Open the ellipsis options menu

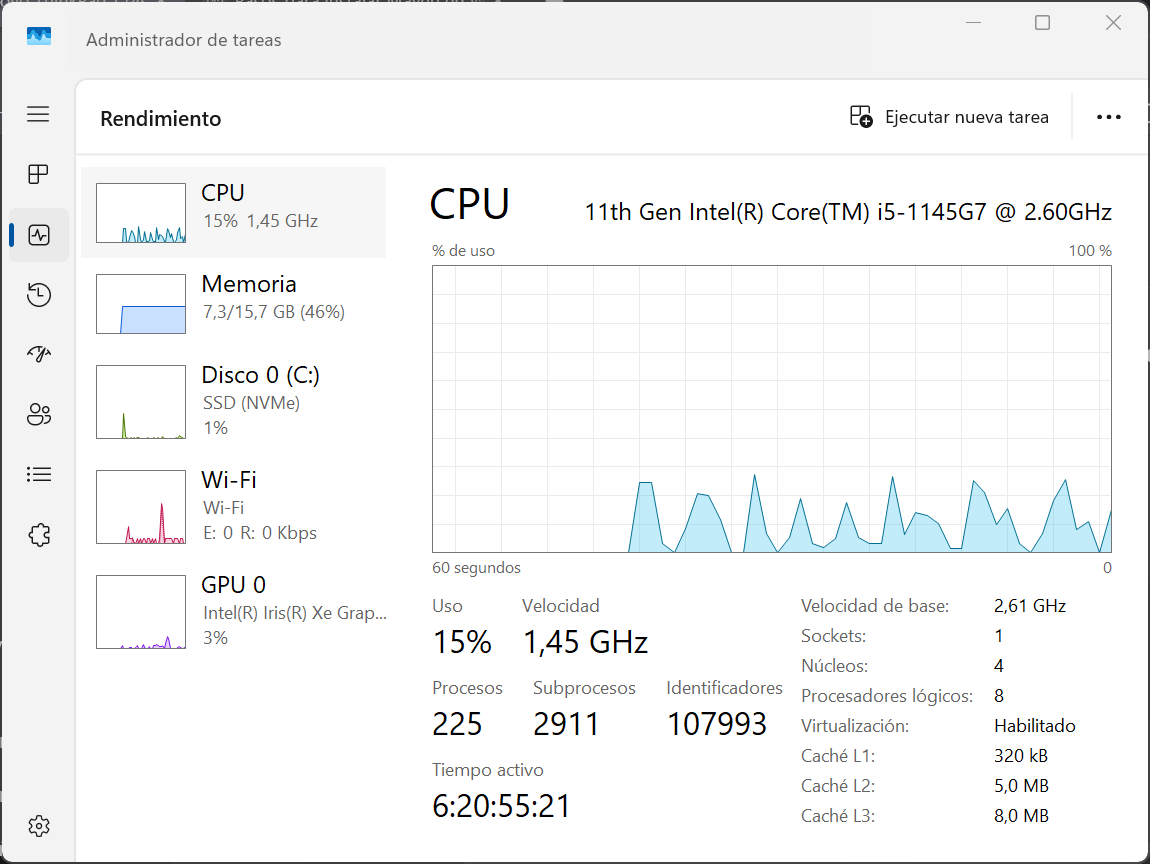tap(1108, 117)
